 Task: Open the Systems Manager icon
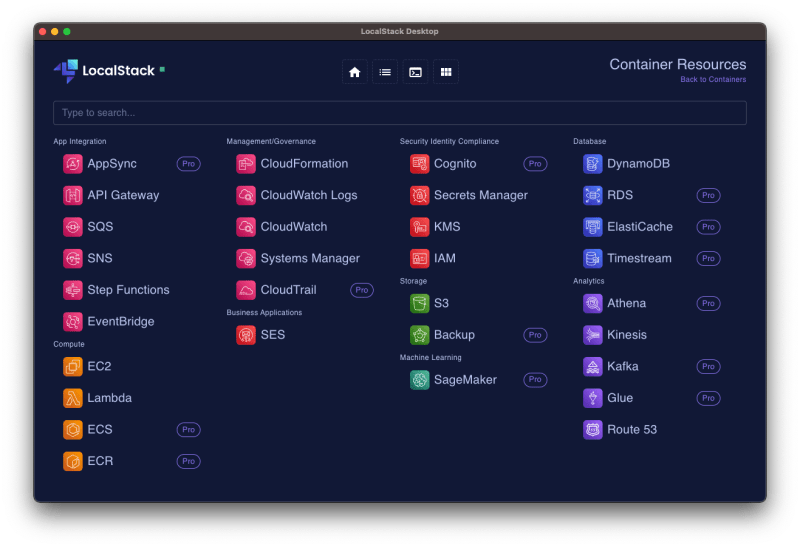(x=246, y=259)
